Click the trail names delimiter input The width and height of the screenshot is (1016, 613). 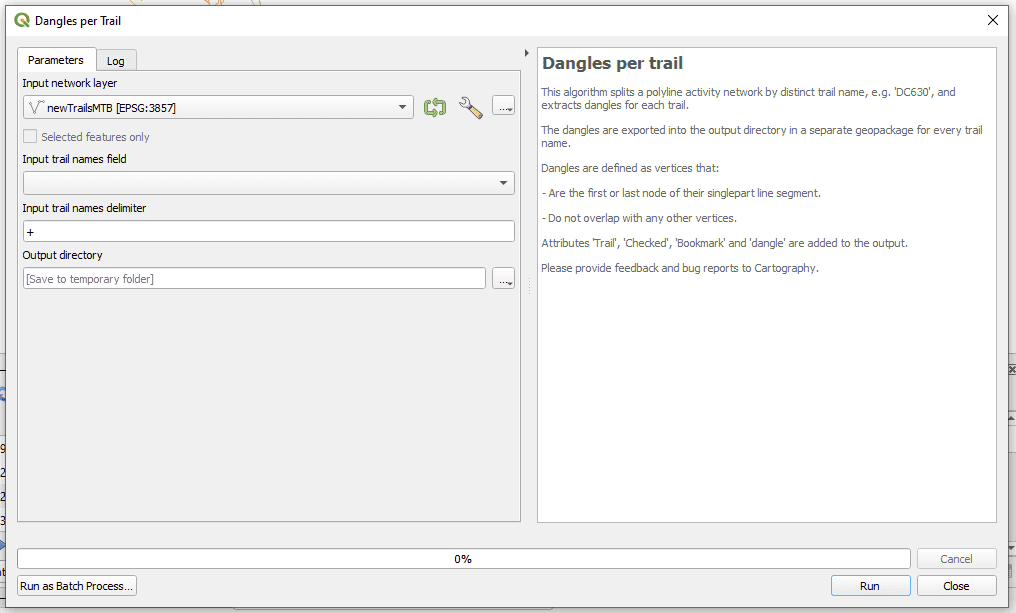(x=269, y=231)
